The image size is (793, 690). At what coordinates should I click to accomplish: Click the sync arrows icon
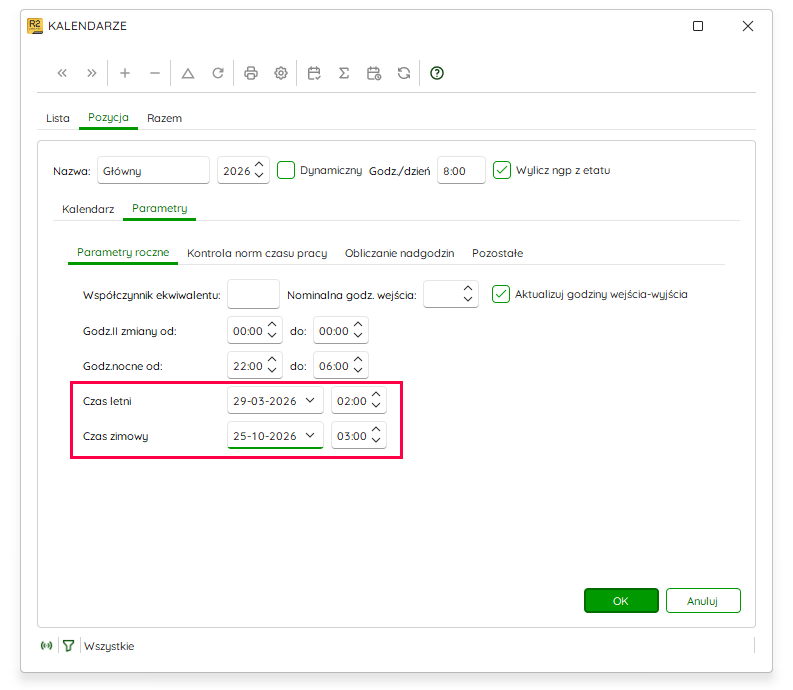tap(404, 73)
